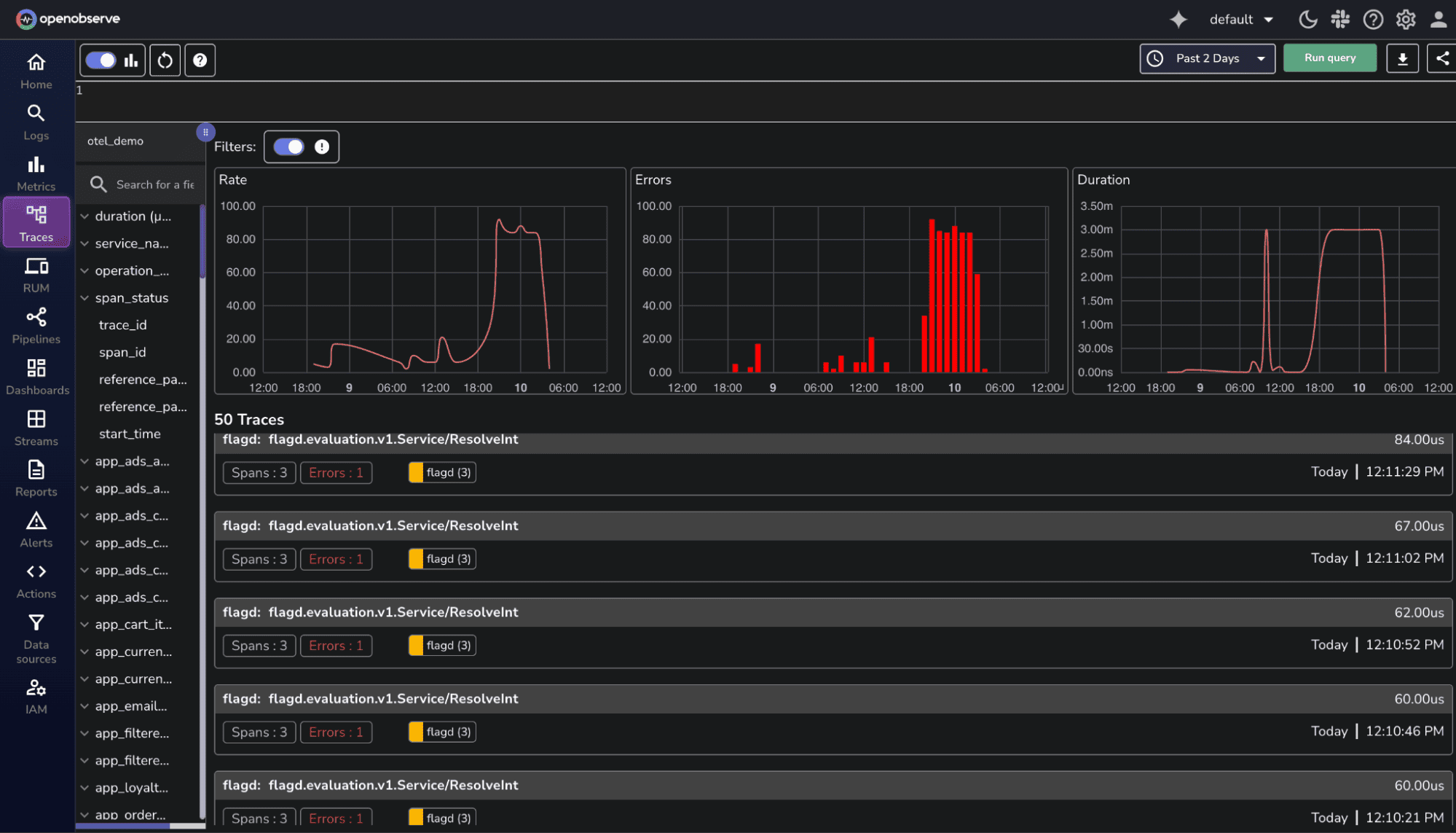Toggle the histogram chart switch

click(x=101, y=60)
